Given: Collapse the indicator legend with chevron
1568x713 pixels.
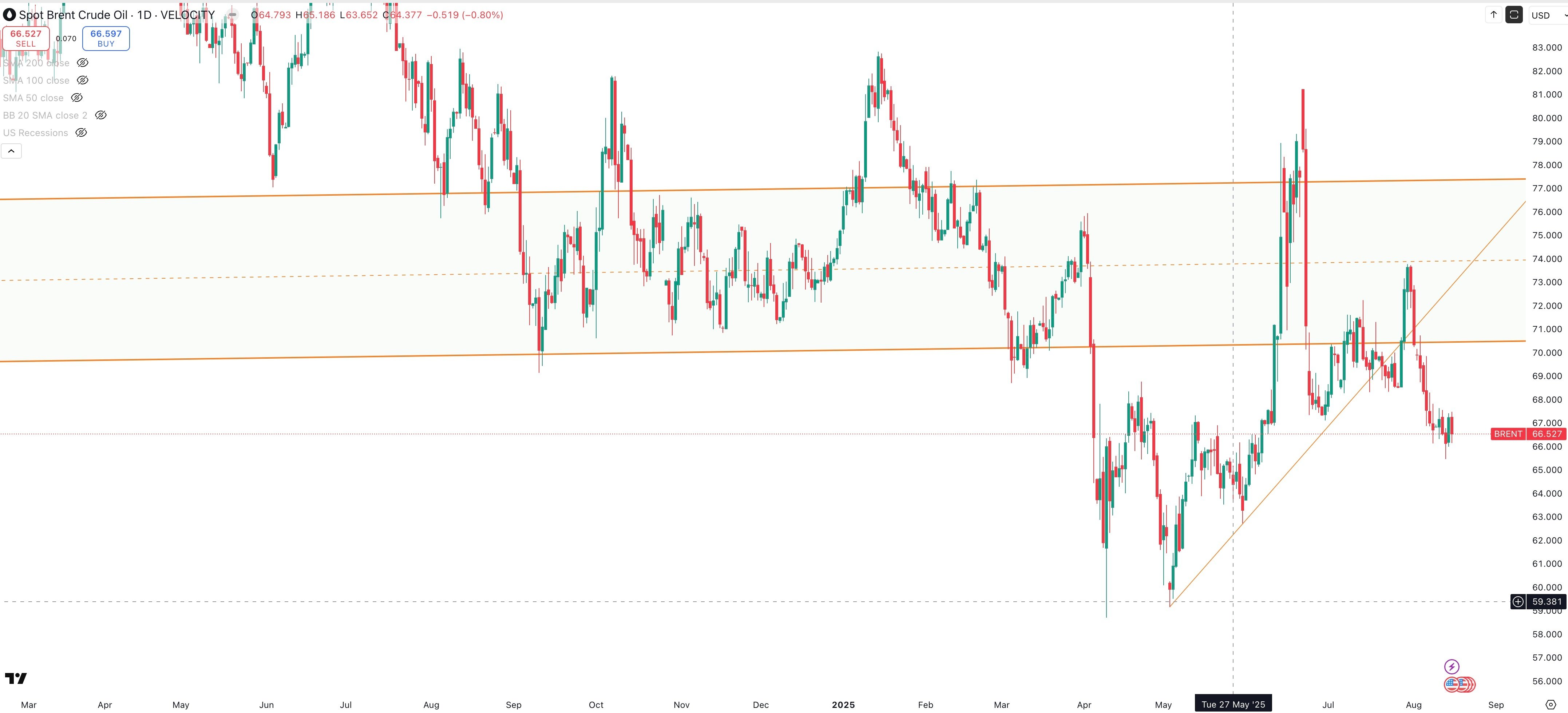Looking at the screenshot, I should 11,151.
